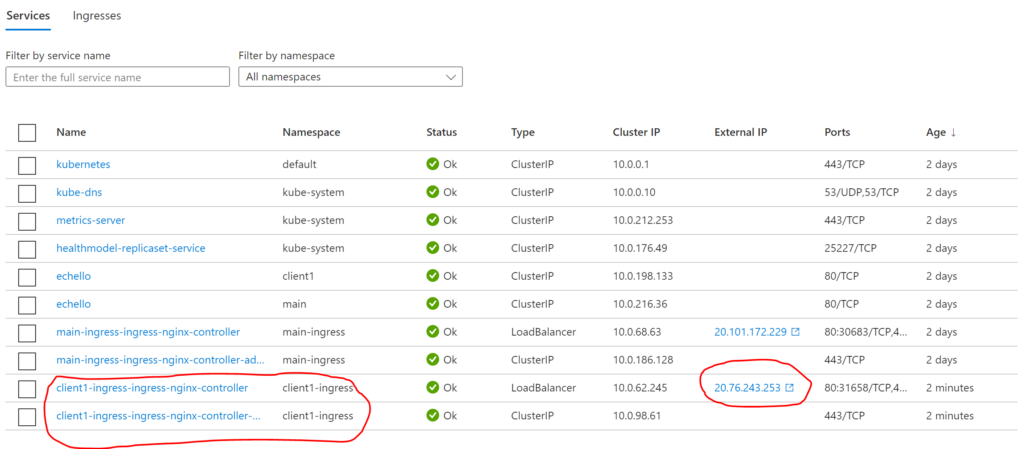Check the client1-ingress LoadBalancer row checkbox

click(x=27, y=390)
